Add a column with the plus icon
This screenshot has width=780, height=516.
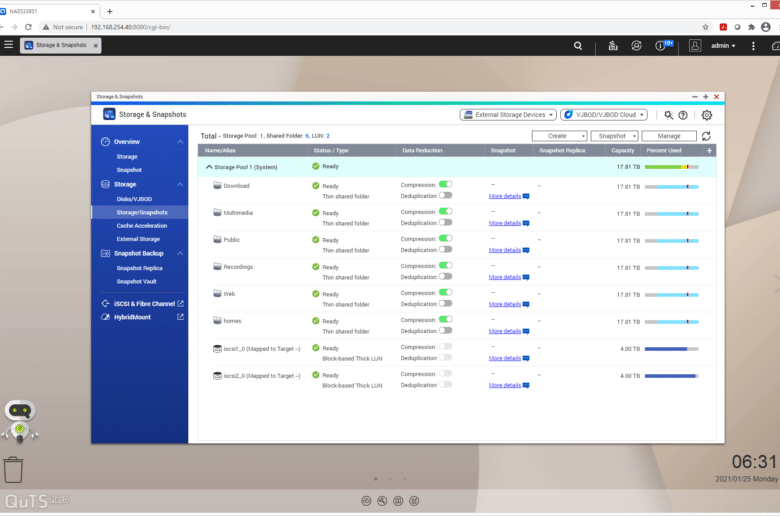709,150
